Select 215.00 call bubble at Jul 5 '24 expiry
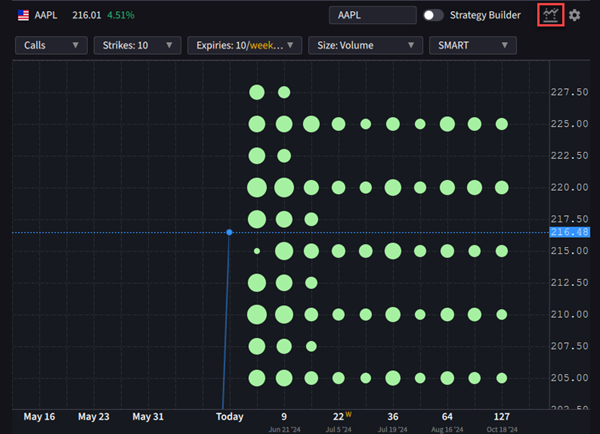 point(338,251)
